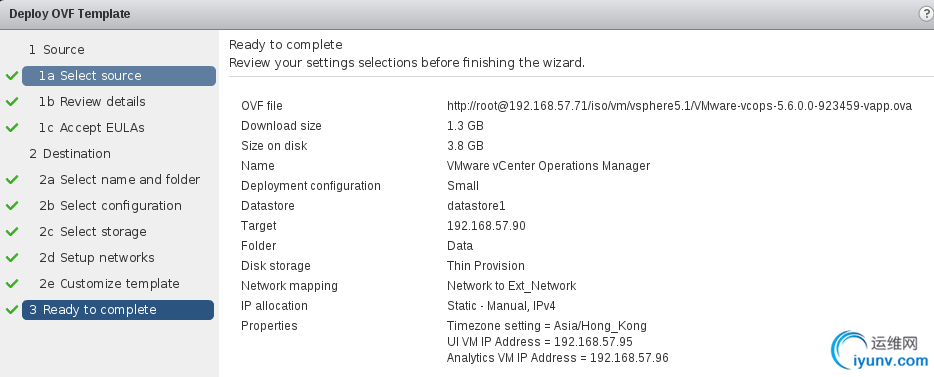Open the help question mark icon

click(926, 14)
